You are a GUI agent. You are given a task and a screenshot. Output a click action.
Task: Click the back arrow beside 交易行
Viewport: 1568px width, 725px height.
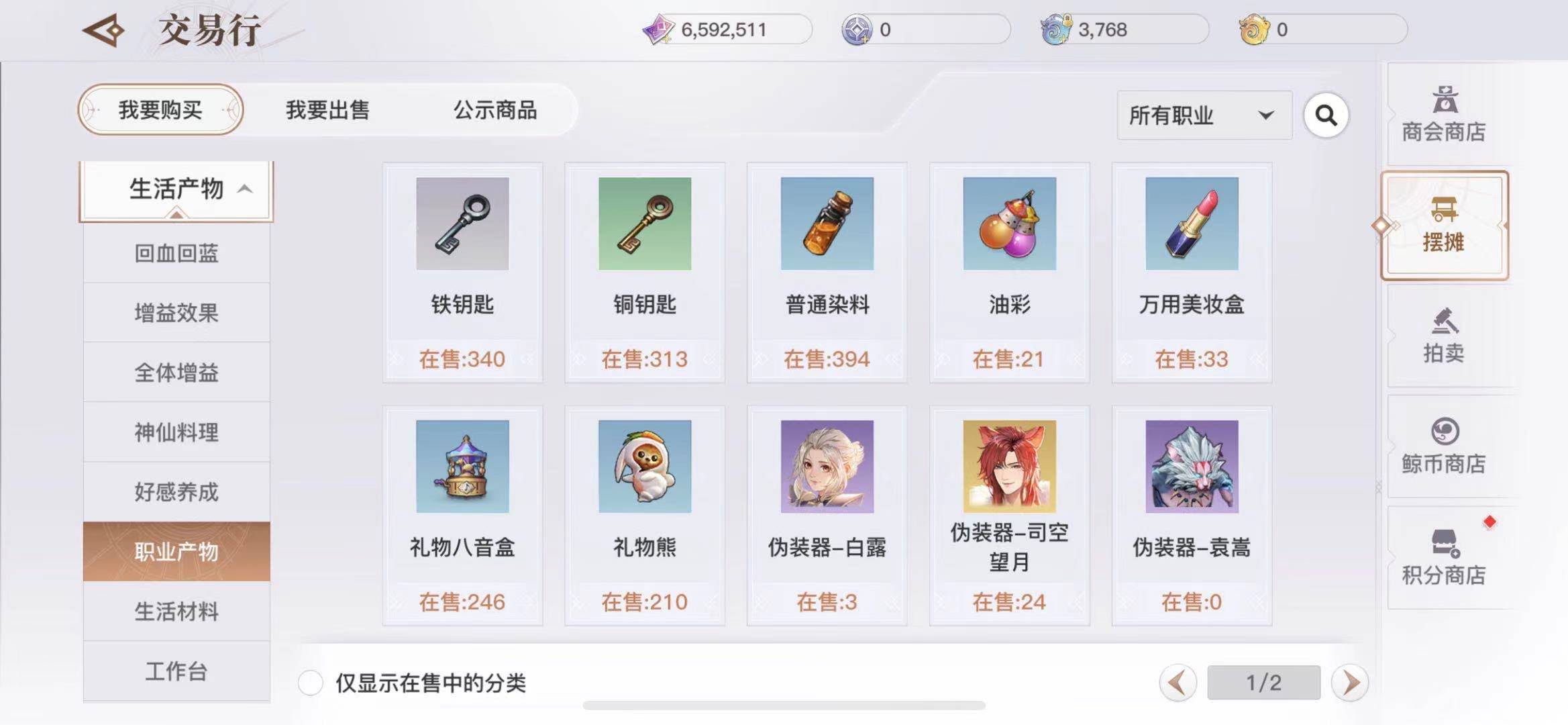[x=104, y=30]
